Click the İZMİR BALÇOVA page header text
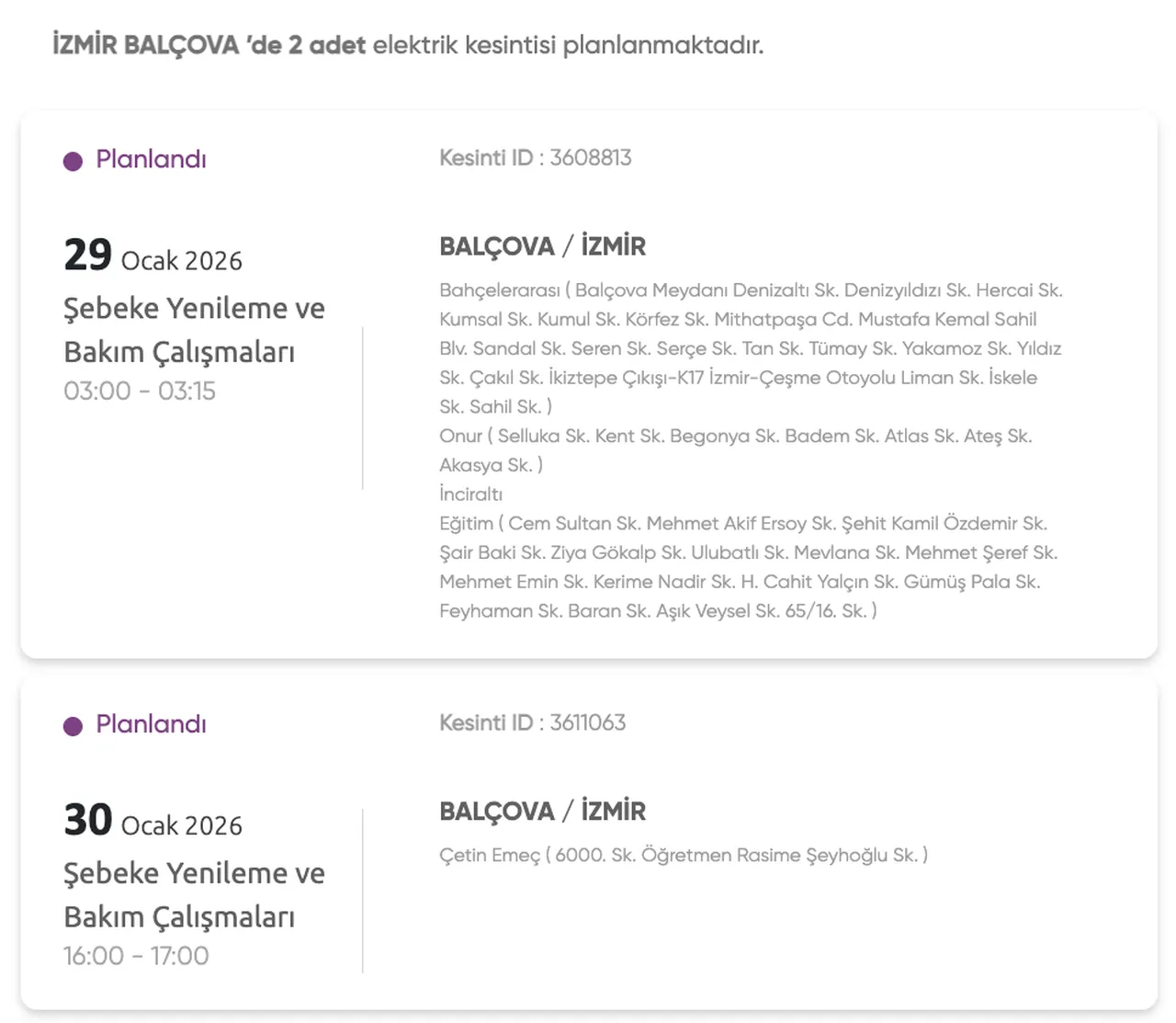The image size is (1176, 1023). (407, 45)
